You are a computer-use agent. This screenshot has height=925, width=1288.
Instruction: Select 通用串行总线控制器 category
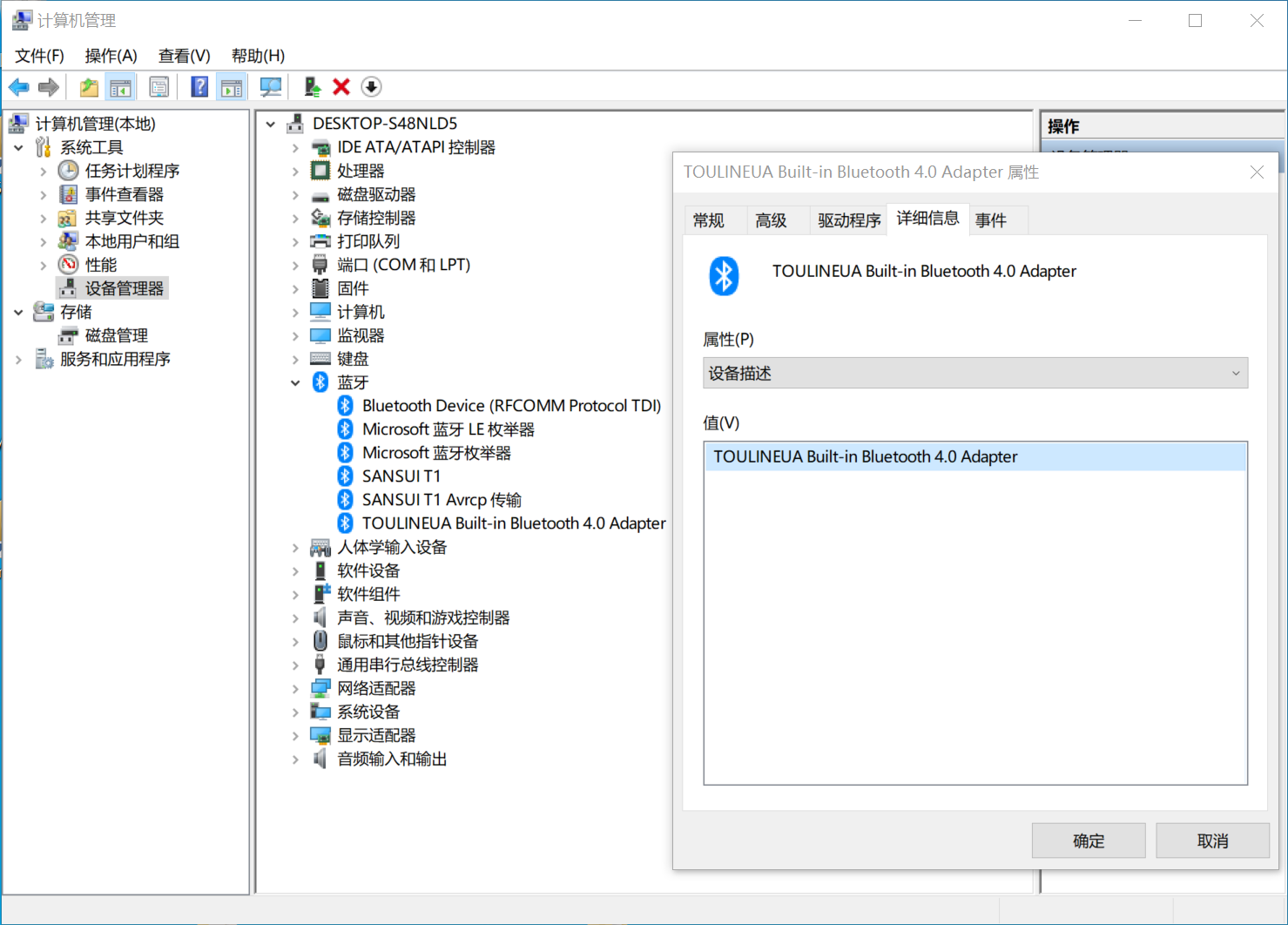(x=408, y=665)
